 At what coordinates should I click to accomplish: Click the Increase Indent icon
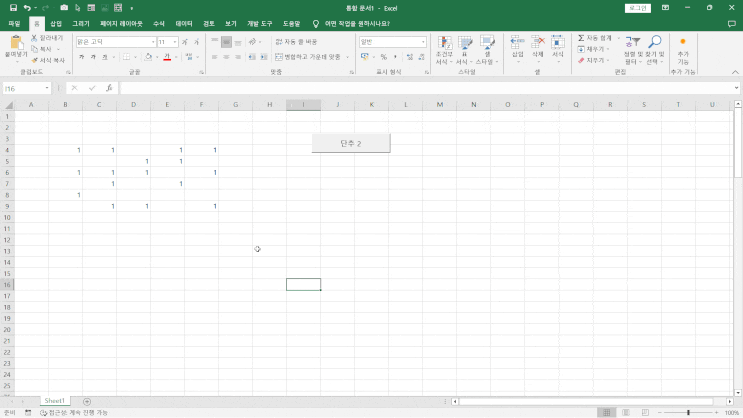pyautogui.click(x=264, y=57)
